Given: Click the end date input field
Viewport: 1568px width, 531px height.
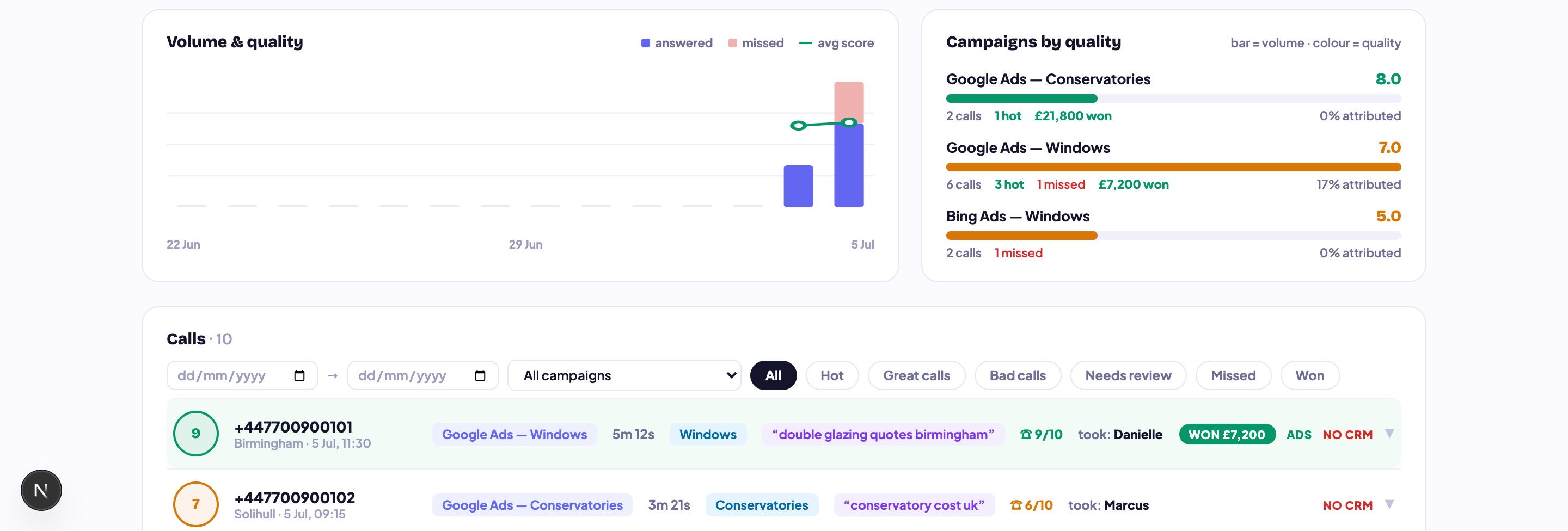Looking at the screenshot, I should 422,375.
